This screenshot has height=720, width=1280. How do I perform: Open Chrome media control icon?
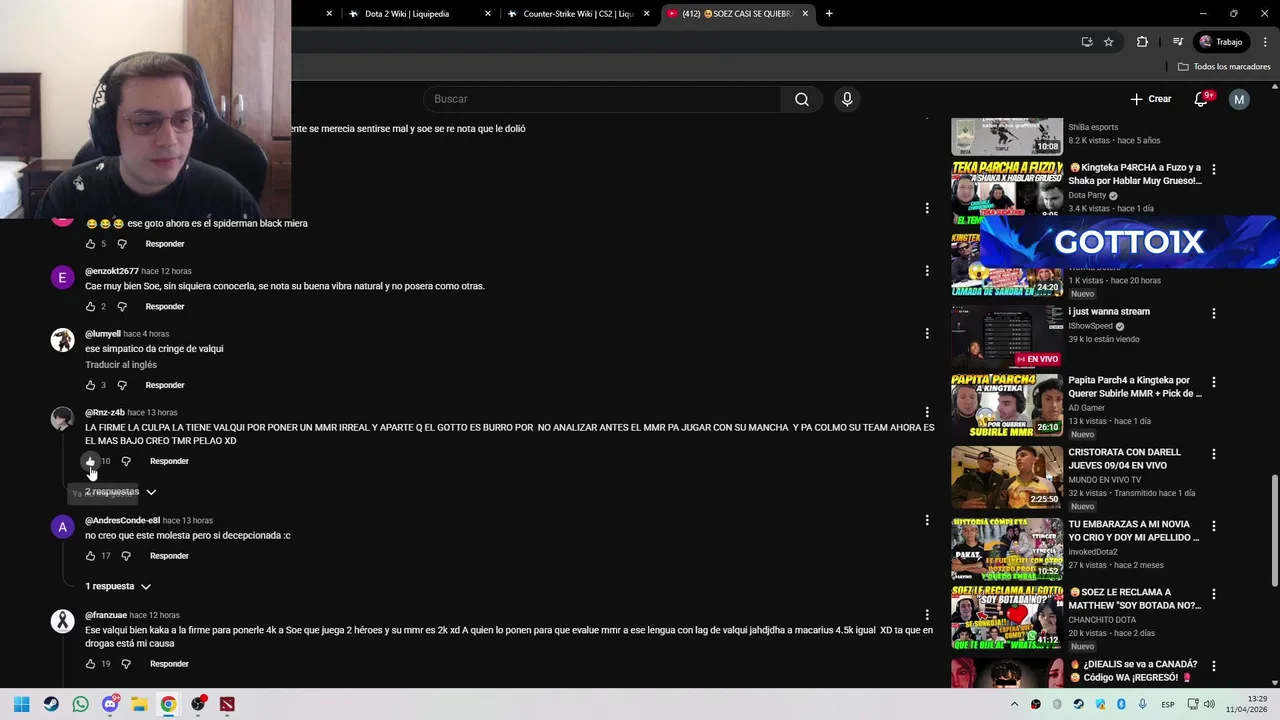point(1178,42)
